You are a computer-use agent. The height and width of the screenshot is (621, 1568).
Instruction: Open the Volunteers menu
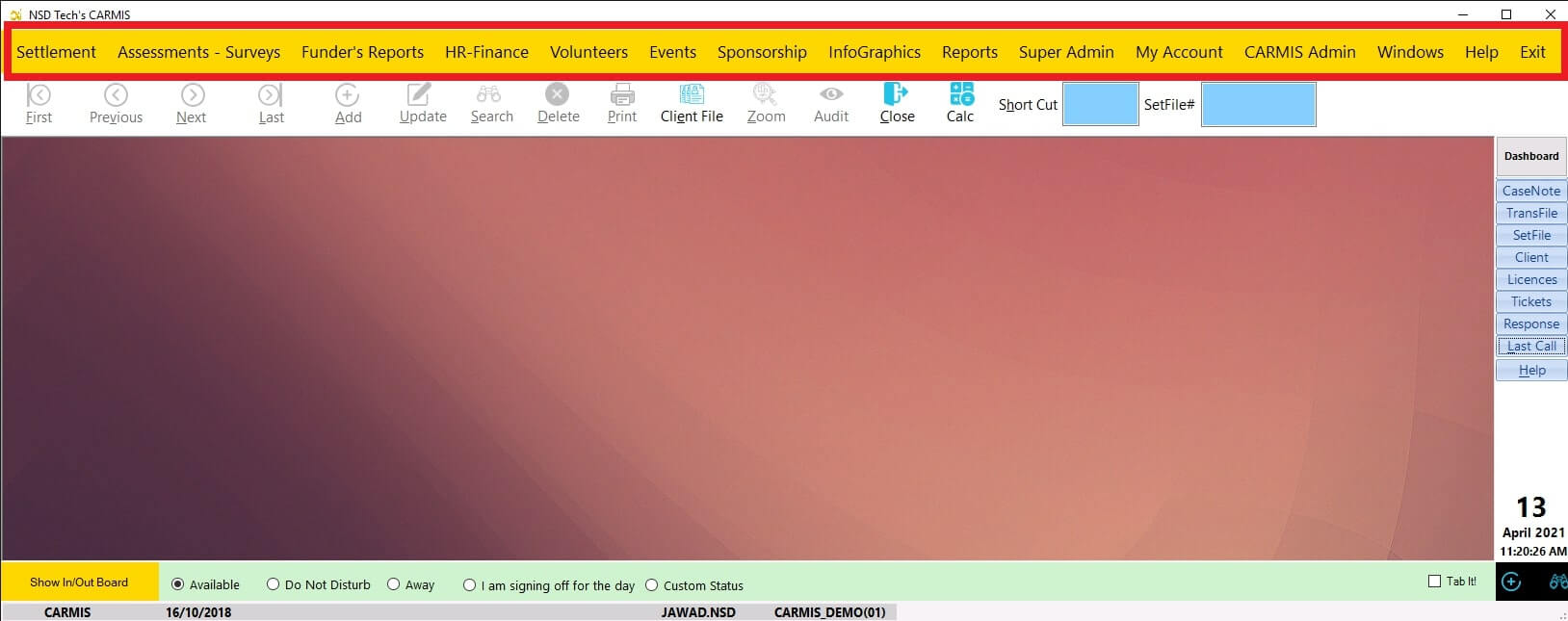(x=588, y=52)
